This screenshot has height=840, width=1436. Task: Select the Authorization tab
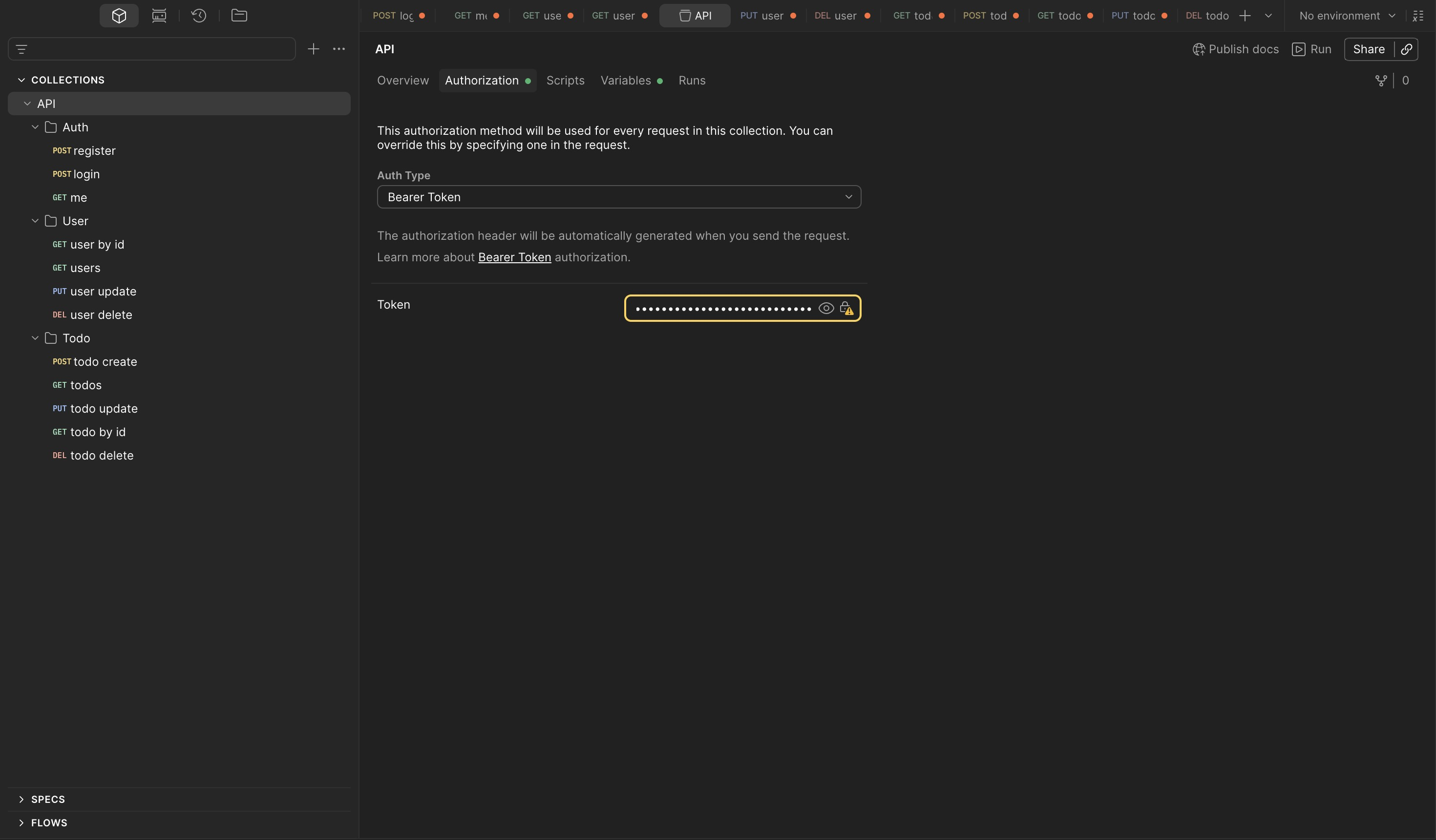click(487, 81)
